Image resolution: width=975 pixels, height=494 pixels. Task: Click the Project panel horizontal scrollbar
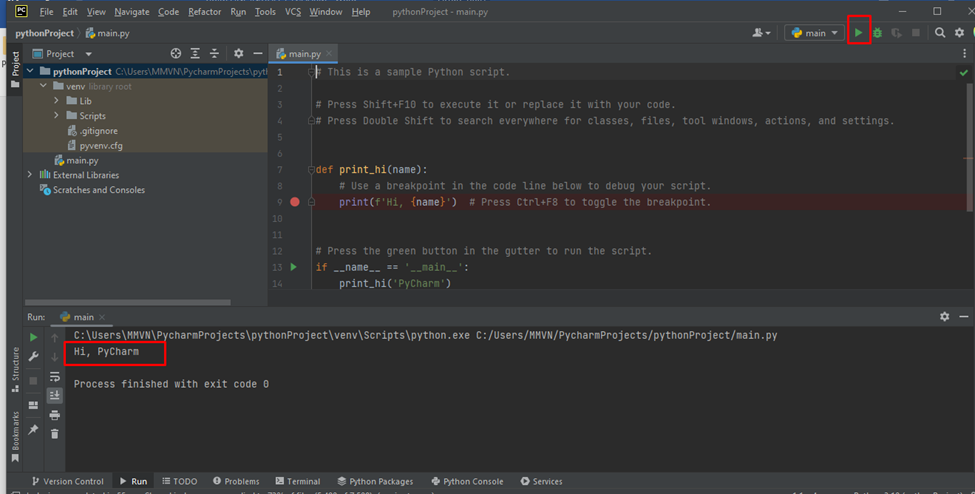[127, 302]
